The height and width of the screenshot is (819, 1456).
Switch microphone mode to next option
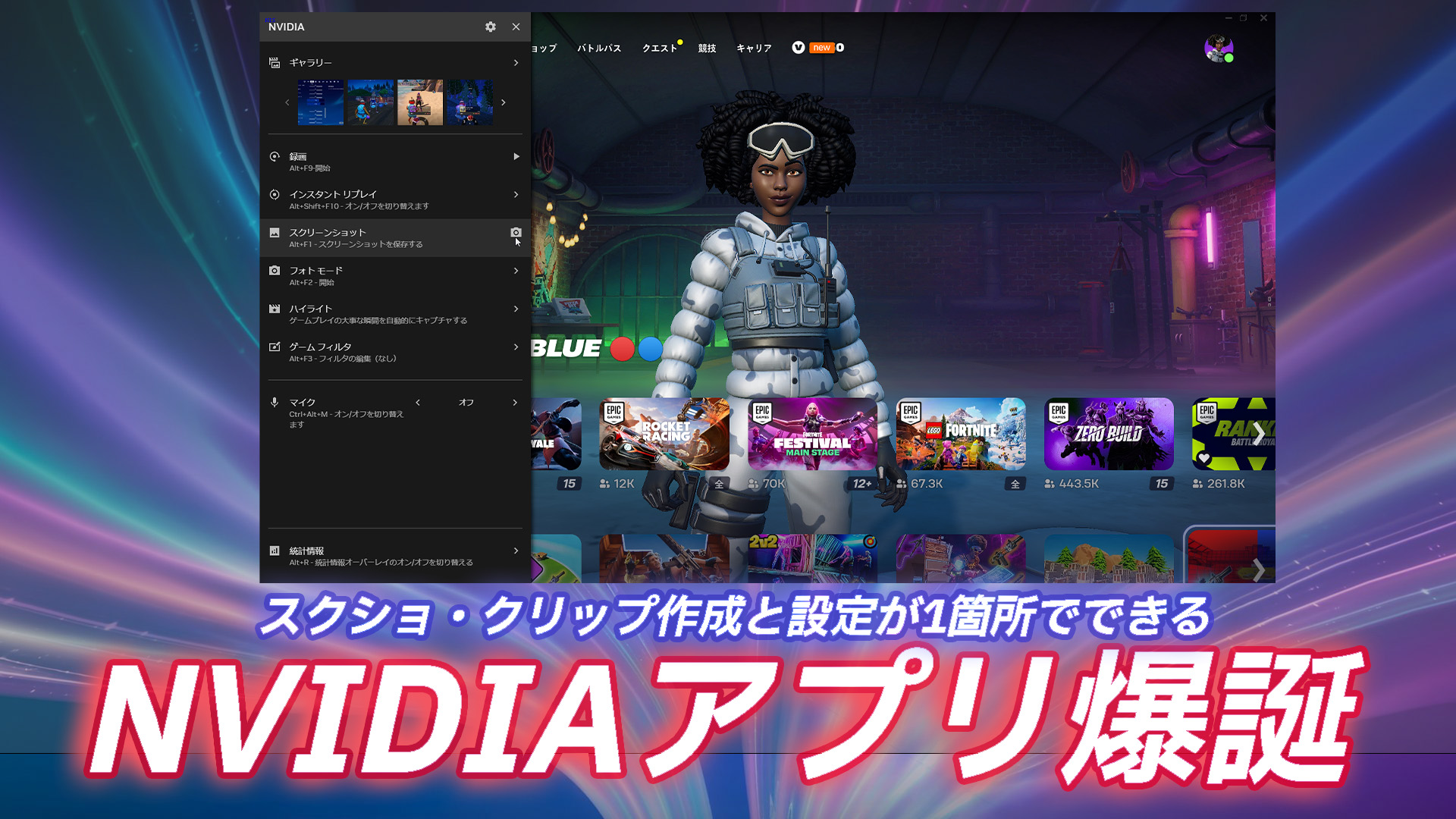point(515,402)
